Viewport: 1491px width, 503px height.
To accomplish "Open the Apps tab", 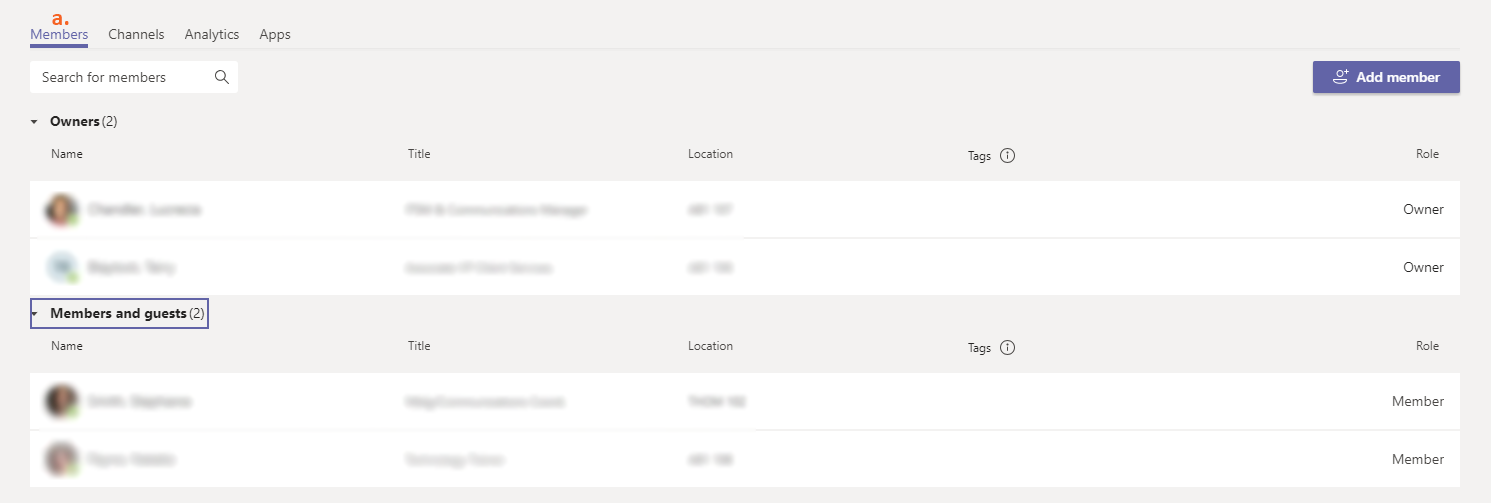I will tap(275, 34).
